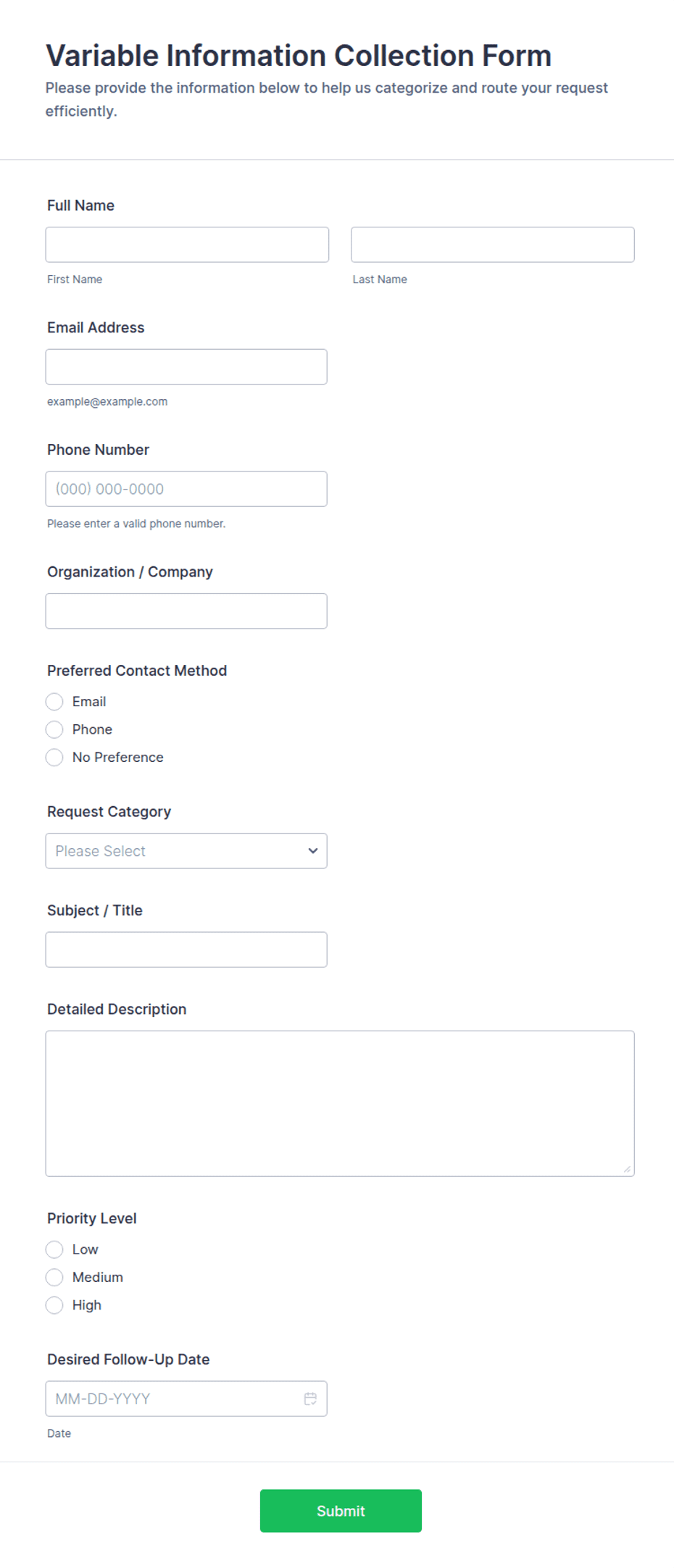Click the Submit button
The image size is (674, 1568).
pyautogui.click(x=341, y=1511)
